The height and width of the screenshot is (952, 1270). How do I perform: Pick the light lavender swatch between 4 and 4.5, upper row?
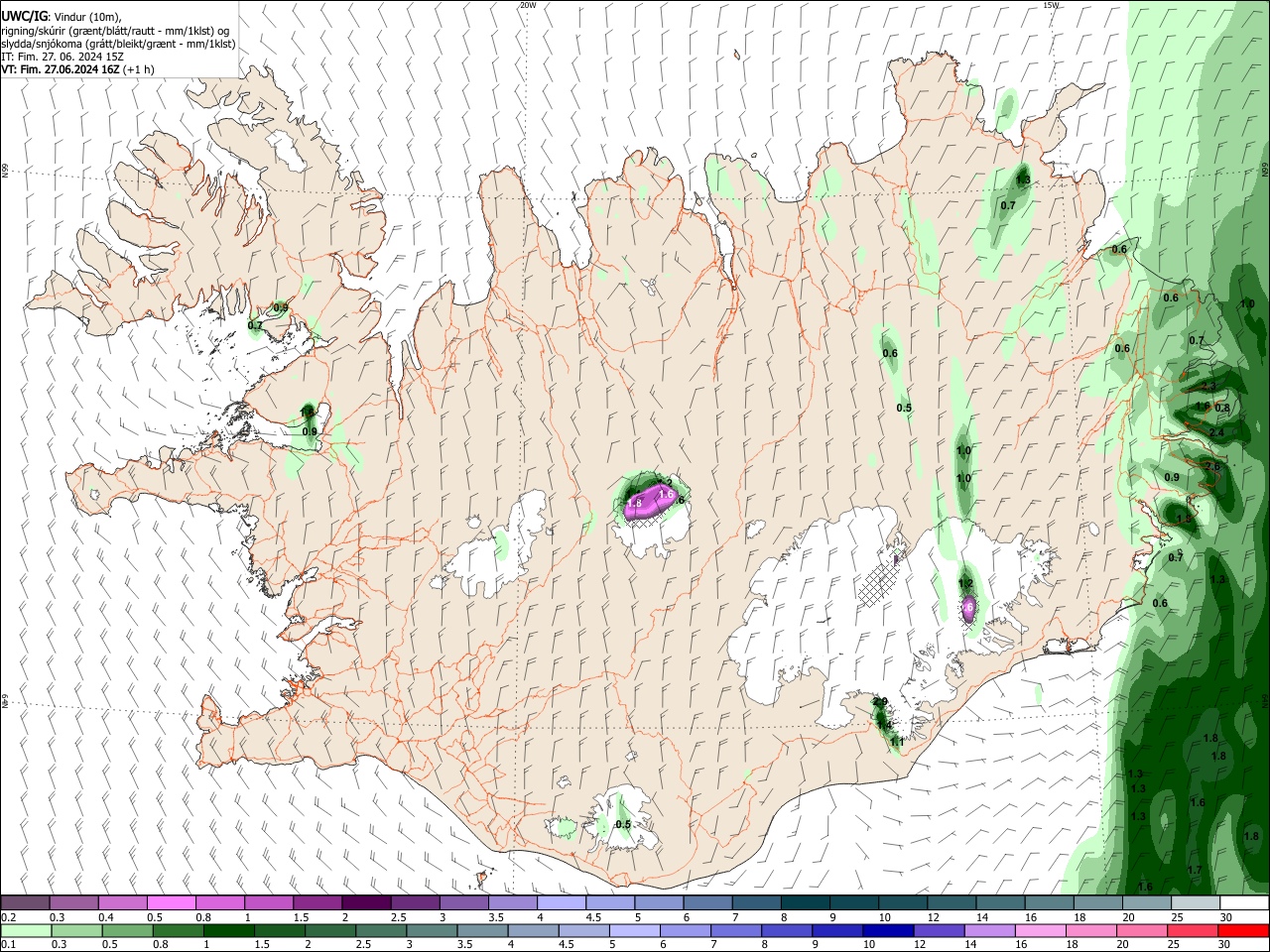point(562,902)
